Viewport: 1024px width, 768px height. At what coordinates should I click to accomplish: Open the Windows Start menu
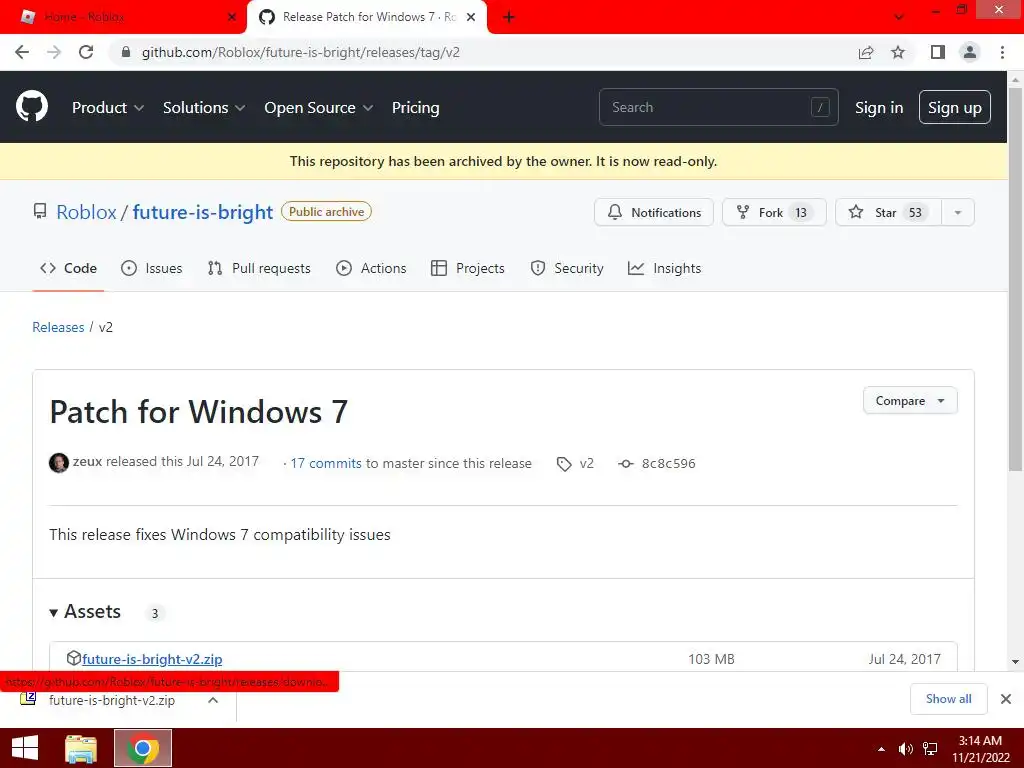(25, 748)
